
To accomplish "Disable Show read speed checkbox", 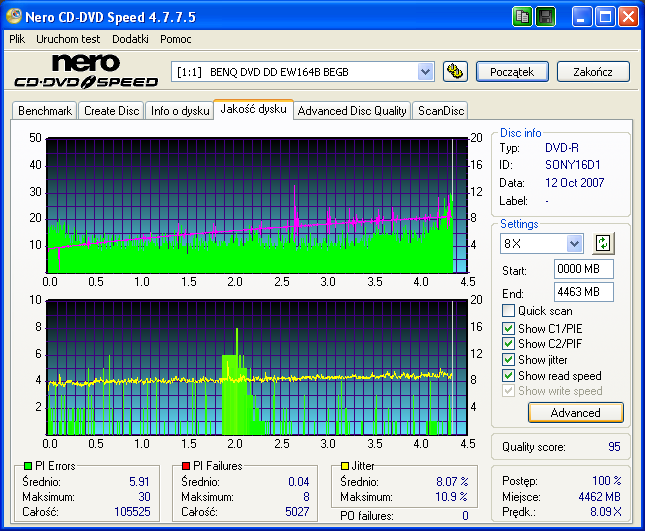I will tap(508, 376).
